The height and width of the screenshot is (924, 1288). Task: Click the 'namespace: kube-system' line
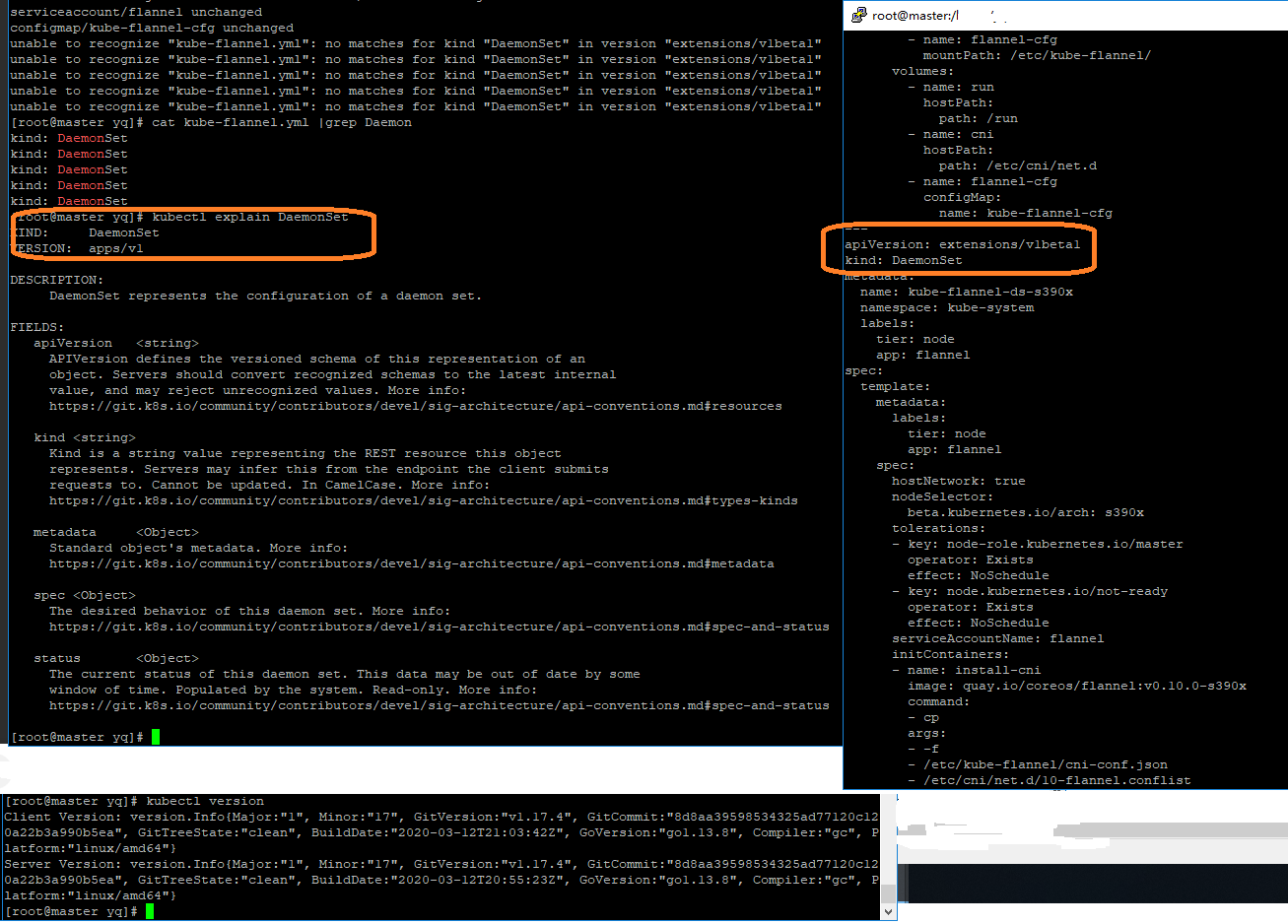point(947,307)
